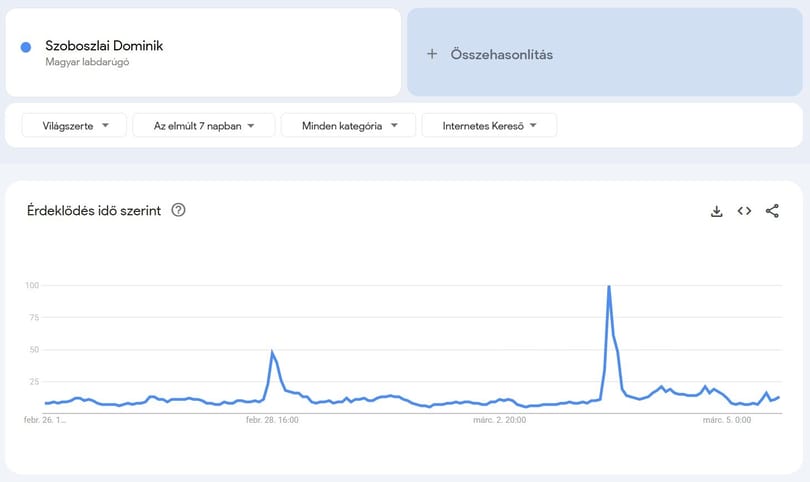Open the Az elmúlt 7 napban time range dropdown
810x482 pixels.
[204, 126]
